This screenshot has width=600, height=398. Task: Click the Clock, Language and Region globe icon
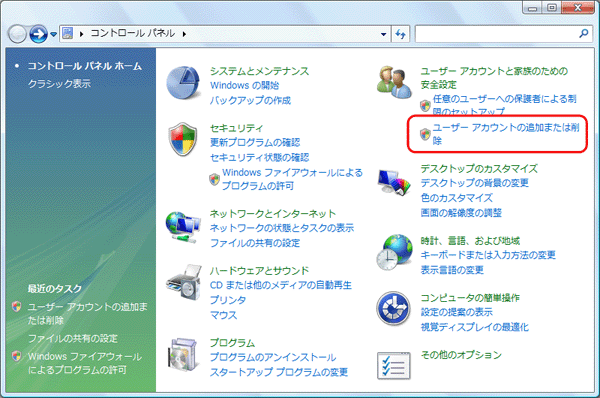(x=394, y=253)
